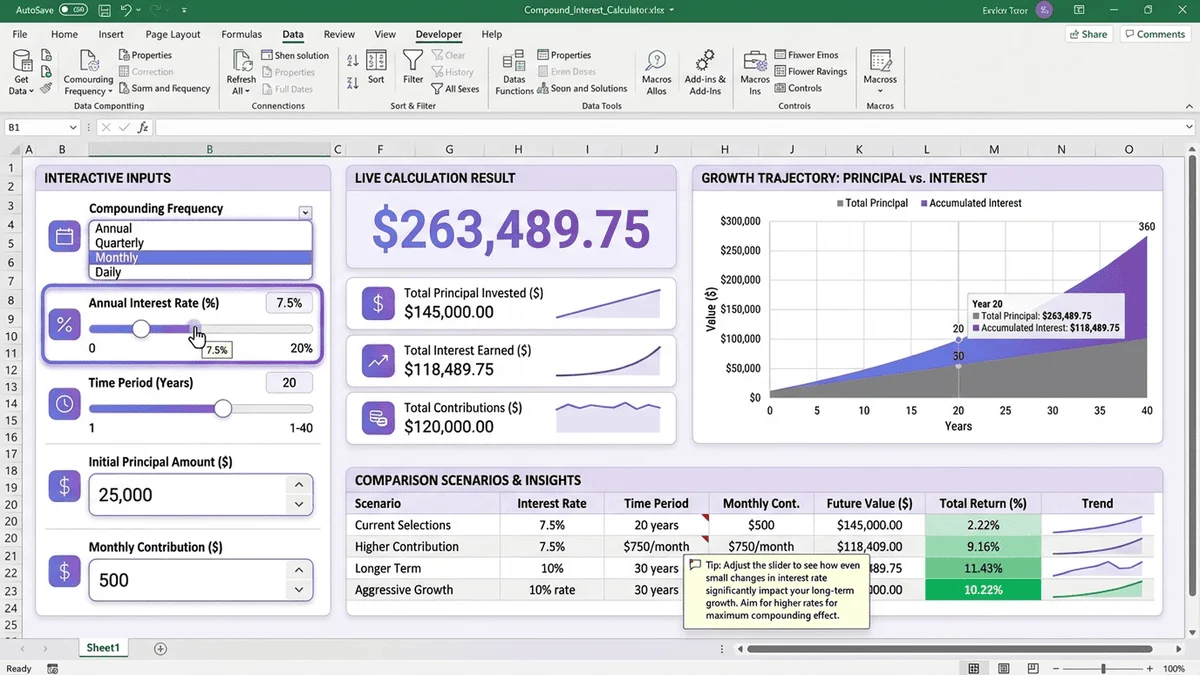Open the Comments button
The image size is (1200, 675).
point(1153,34)
